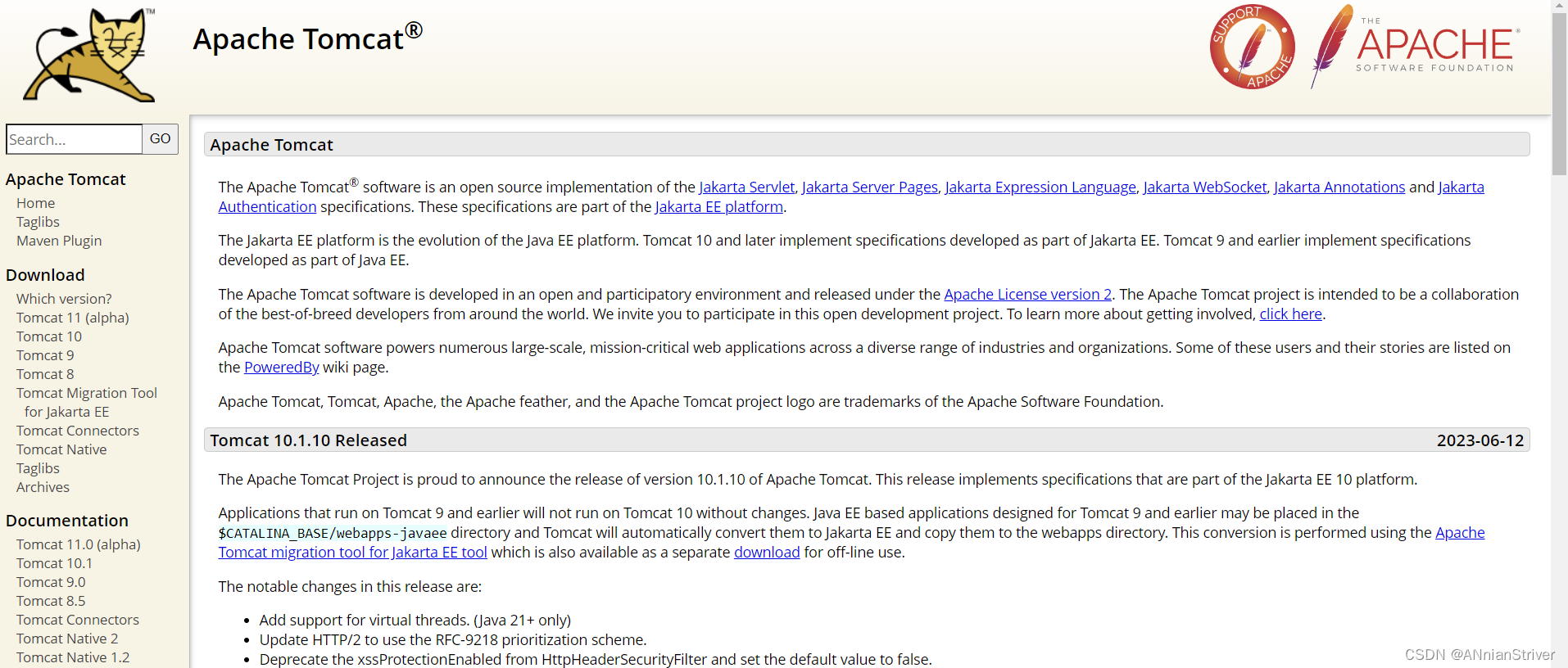Open the Home sidebar link
1568x668 pixels.
tap(36, 203)
